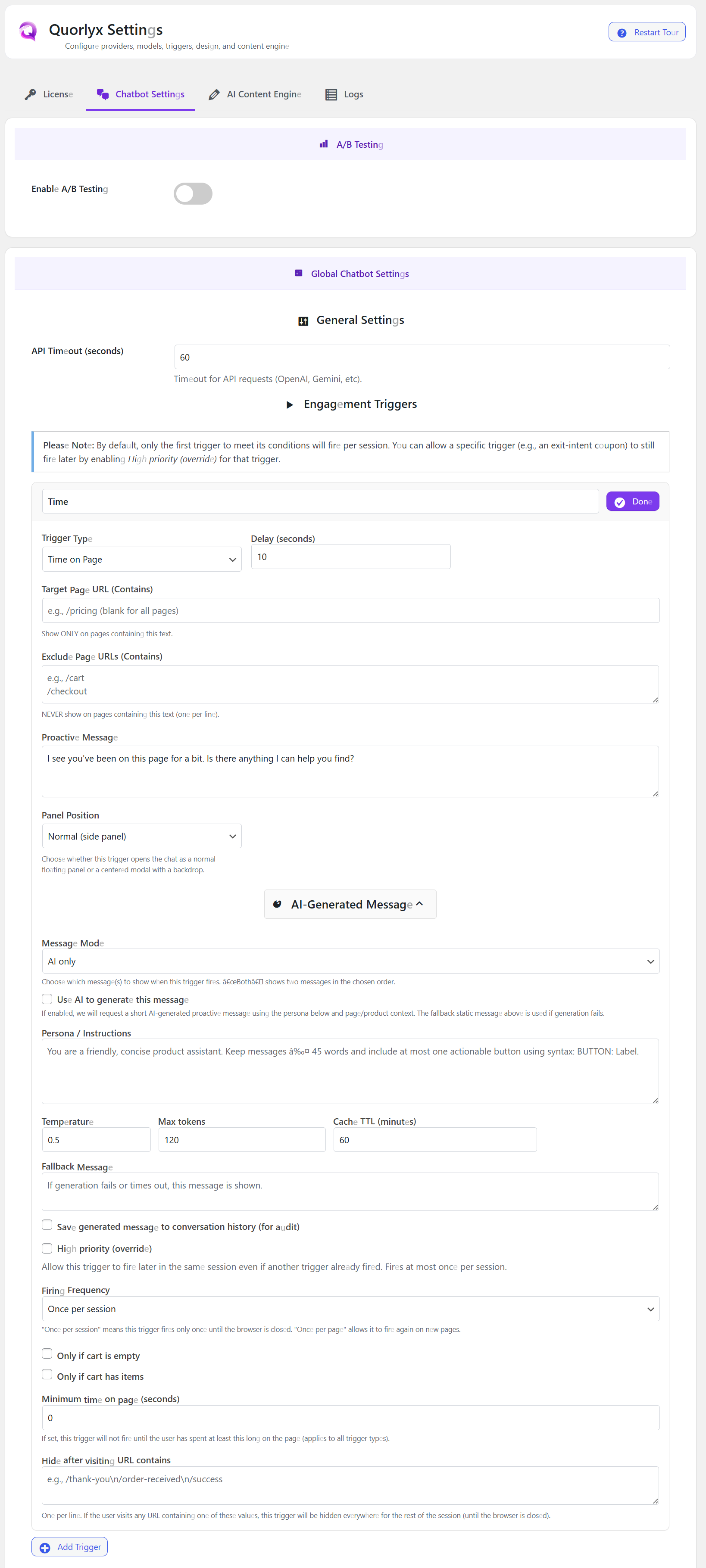Image resolution: width=706 pixels, height=1568 pixels.
Task: Edit the Max tokens field
Action: pyautogui.click(x=241, y=1139)
